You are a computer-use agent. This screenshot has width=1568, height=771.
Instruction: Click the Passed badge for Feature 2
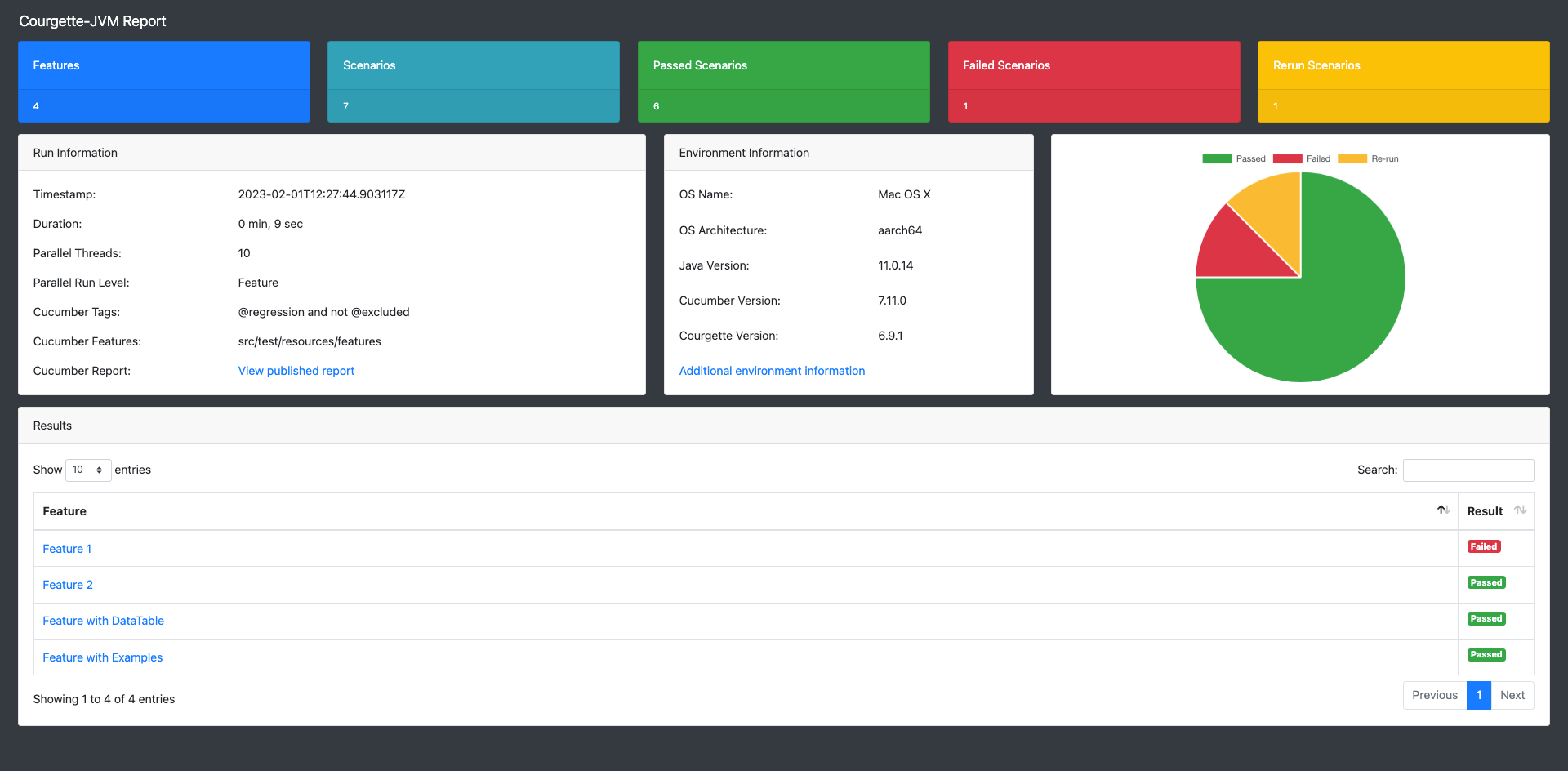1486,582
